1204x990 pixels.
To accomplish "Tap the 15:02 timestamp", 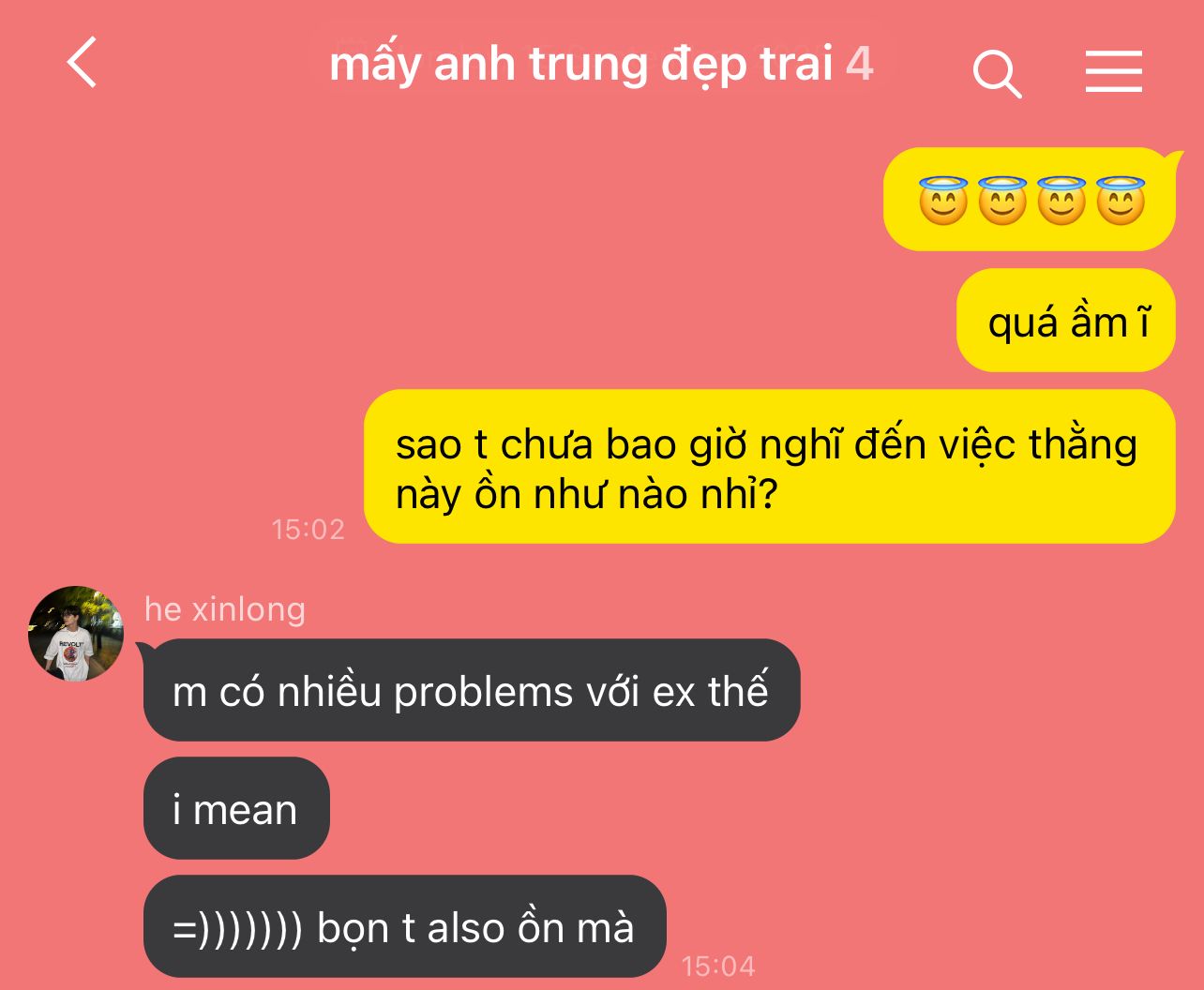I will [x=308, y=529].
